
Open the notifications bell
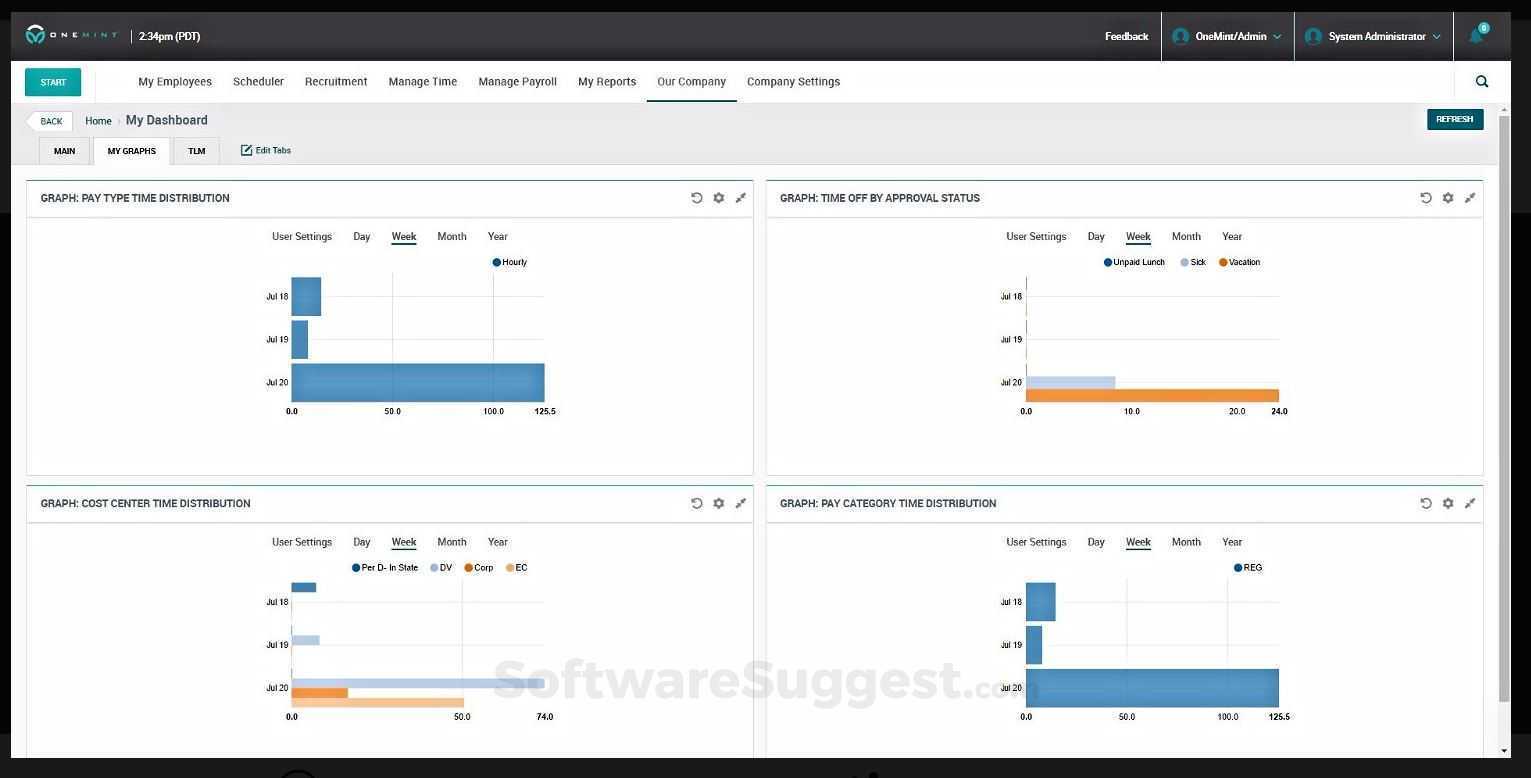(x=1477, y=35)
